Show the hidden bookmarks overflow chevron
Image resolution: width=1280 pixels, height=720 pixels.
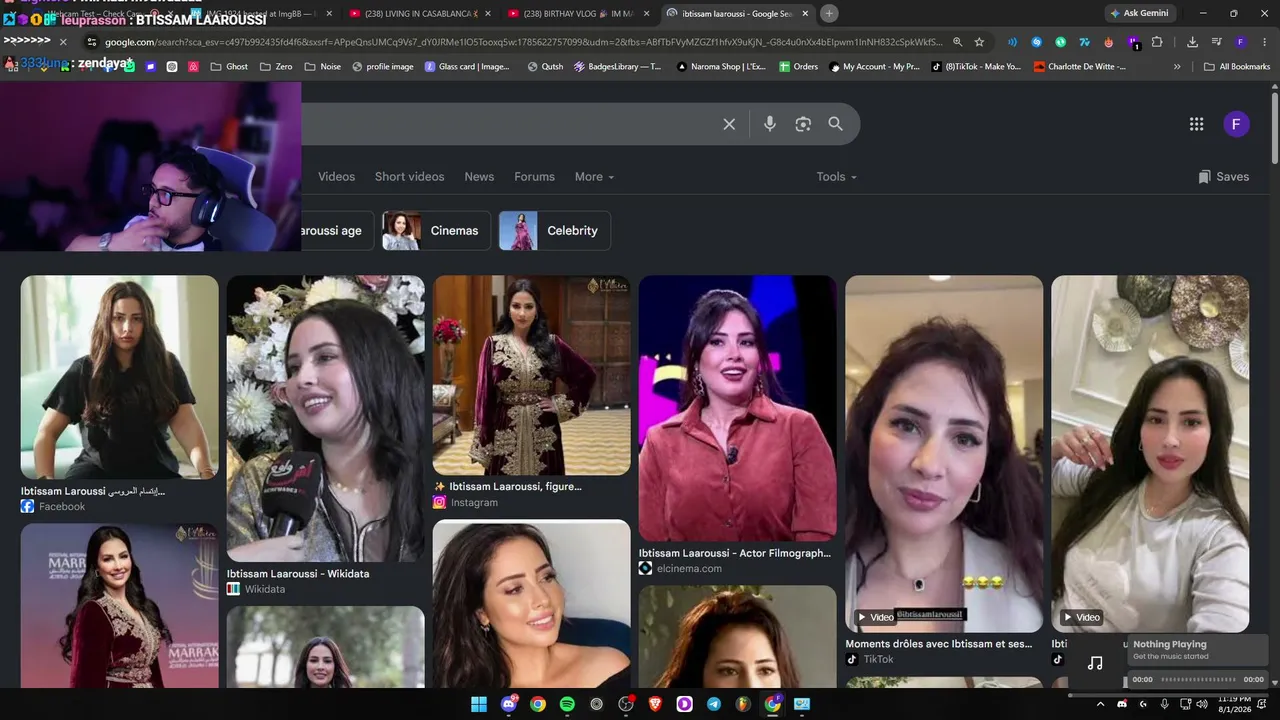point(1177,67)
